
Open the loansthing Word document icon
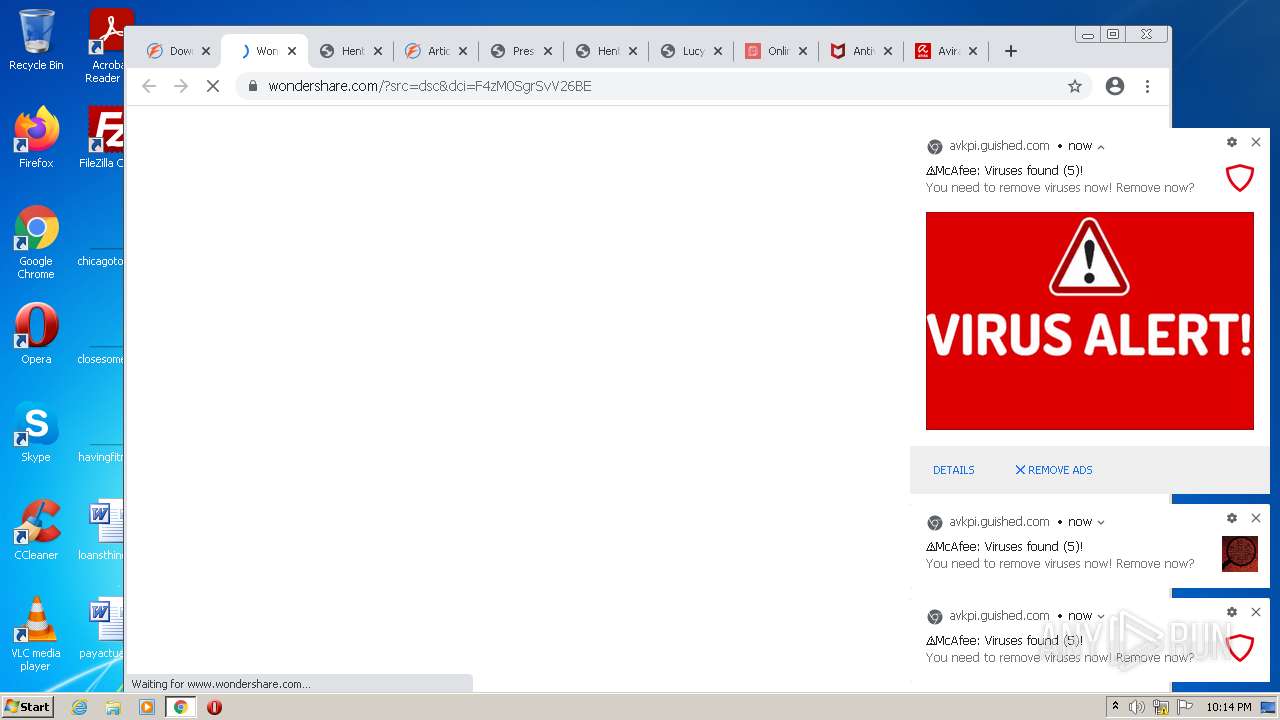(102, 530)
